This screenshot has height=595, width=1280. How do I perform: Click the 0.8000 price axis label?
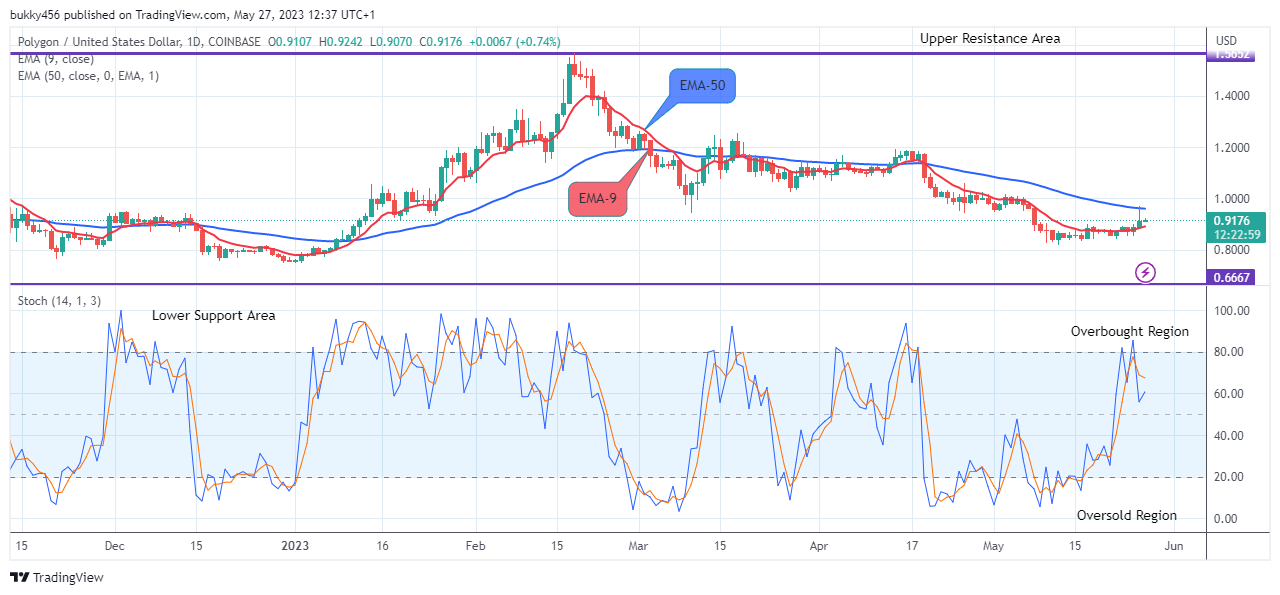[x=1233, y=250]
